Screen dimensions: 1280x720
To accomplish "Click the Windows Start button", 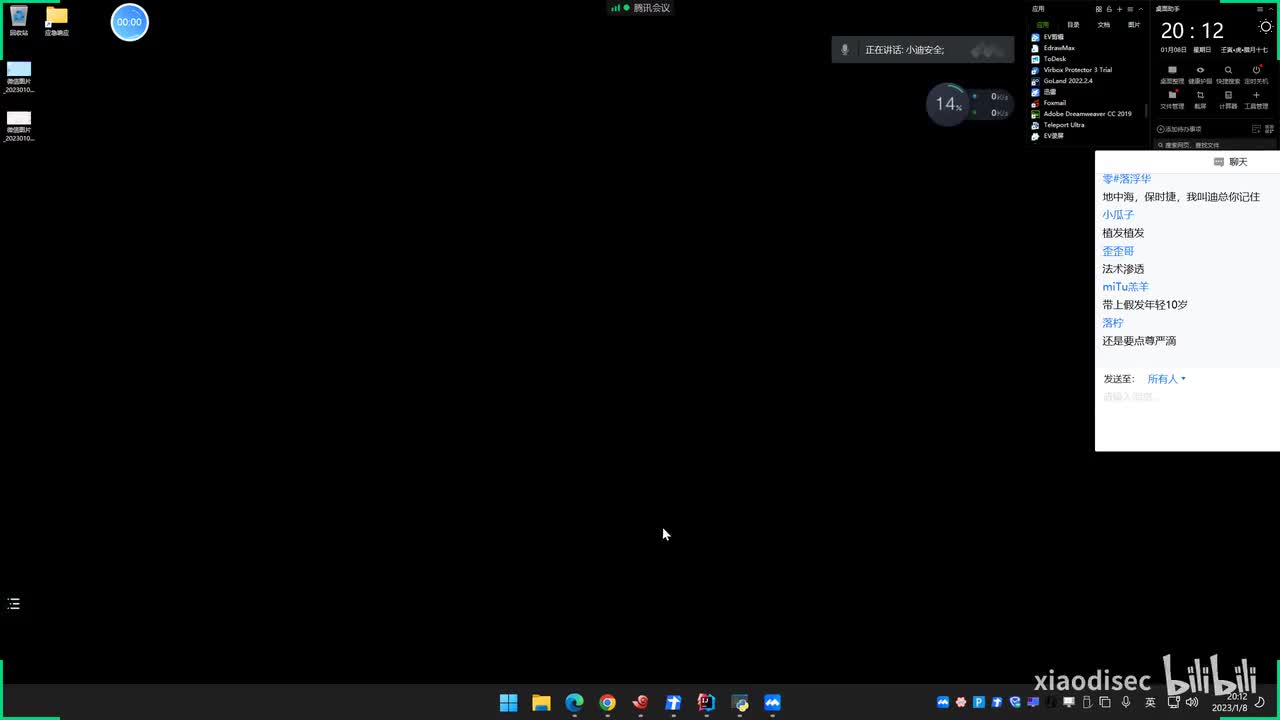I will (x=508, y=703).
